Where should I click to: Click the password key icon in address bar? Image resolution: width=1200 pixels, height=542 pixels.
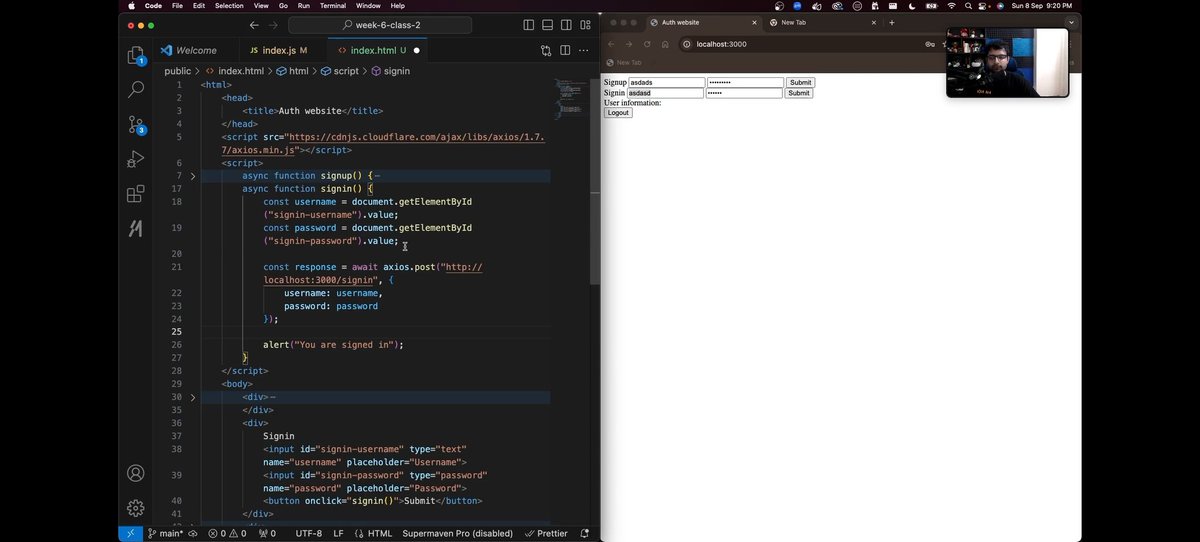tap(930, 44)
